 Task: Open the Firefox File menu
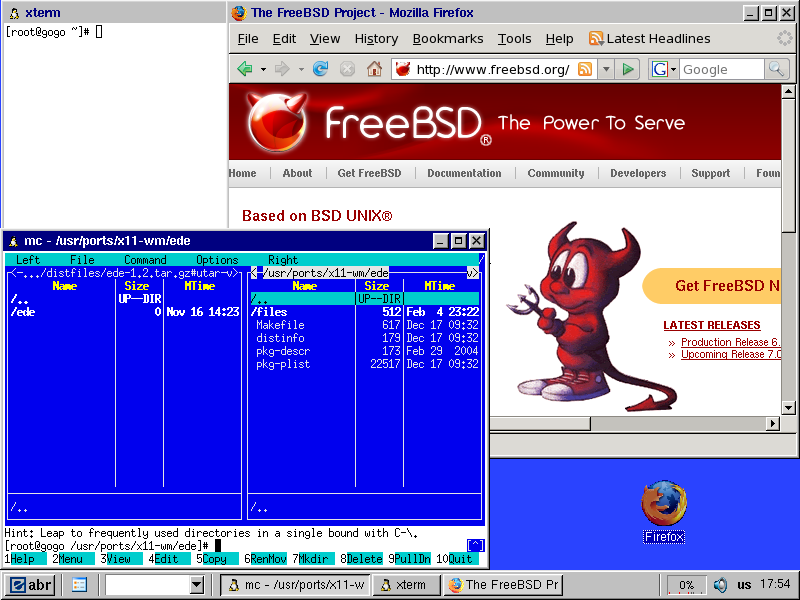pyautogui.click(x=248, y=39)
